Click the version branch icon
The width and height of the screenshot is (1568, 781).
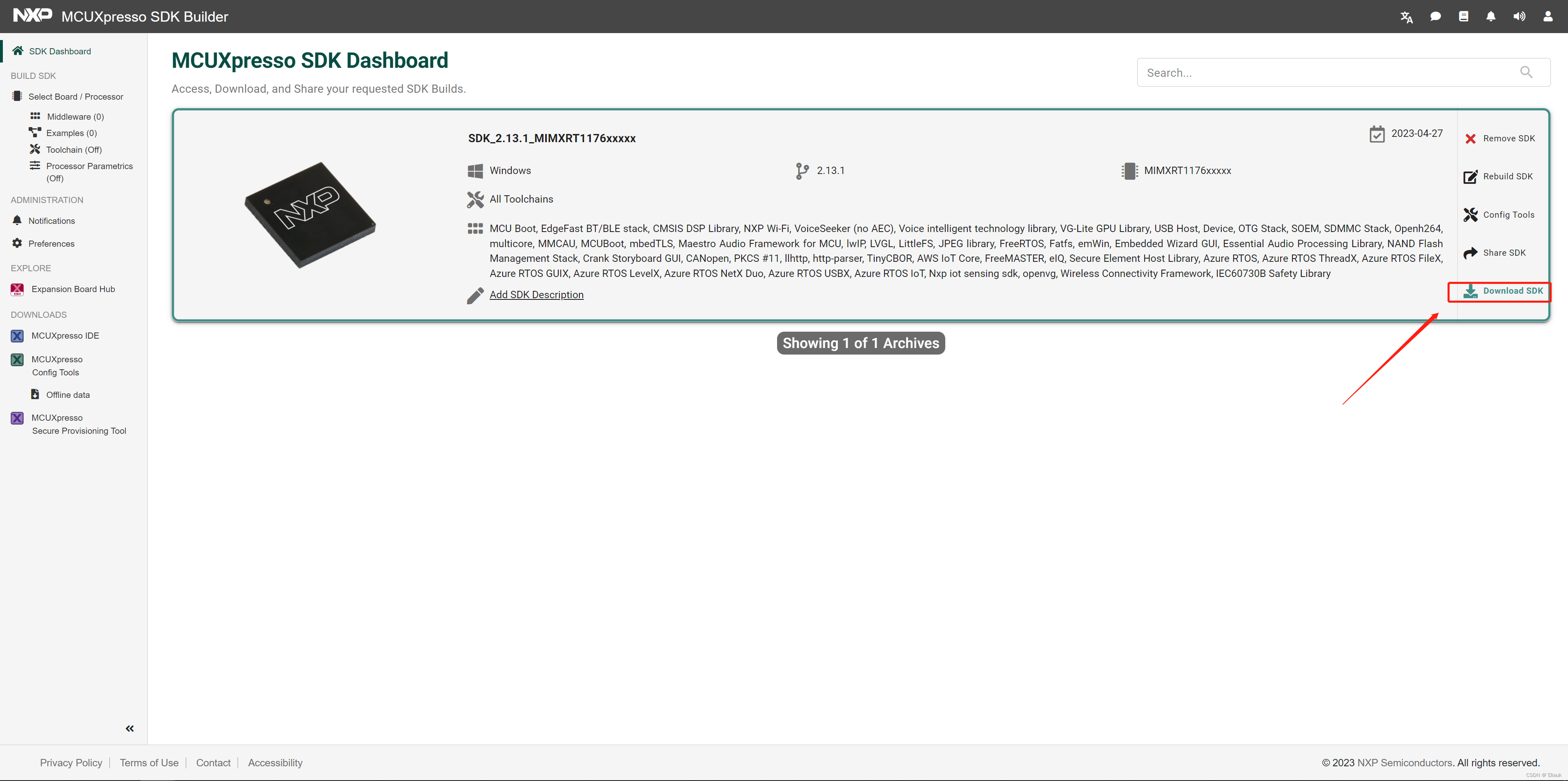(x=802, y=171)
